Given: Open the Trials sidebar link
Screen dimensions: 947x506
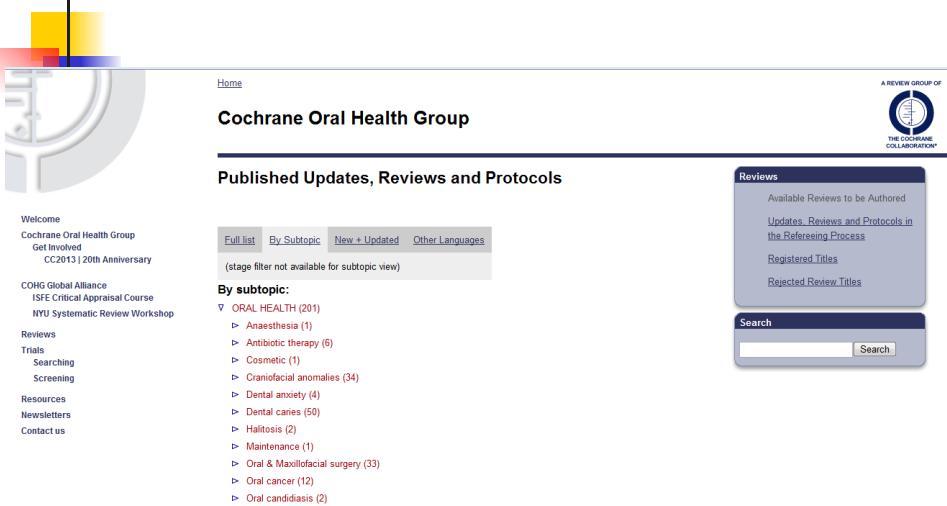Looking at the screenshot, I should click(x=33, y=350).
